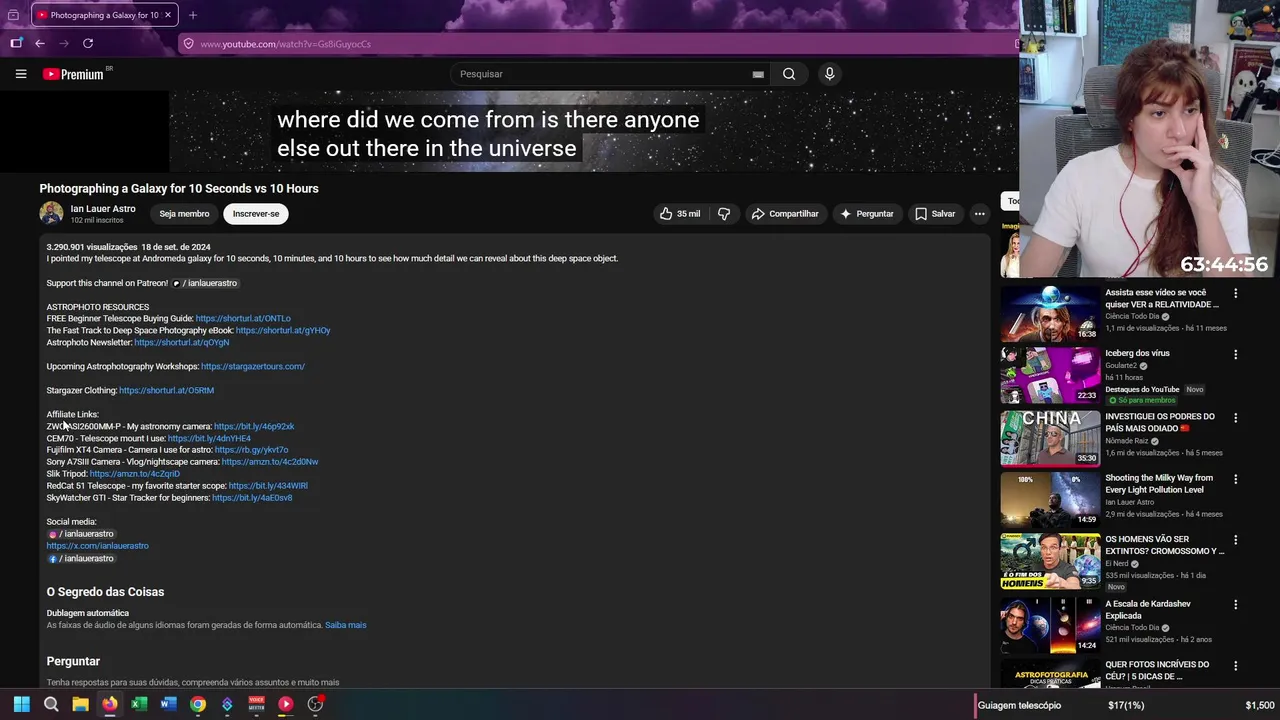Viewport: 1280px width, 720px height.
Task: Open 'Iceberg dos vírus' video thumbnail
Action: [1050, 375]
